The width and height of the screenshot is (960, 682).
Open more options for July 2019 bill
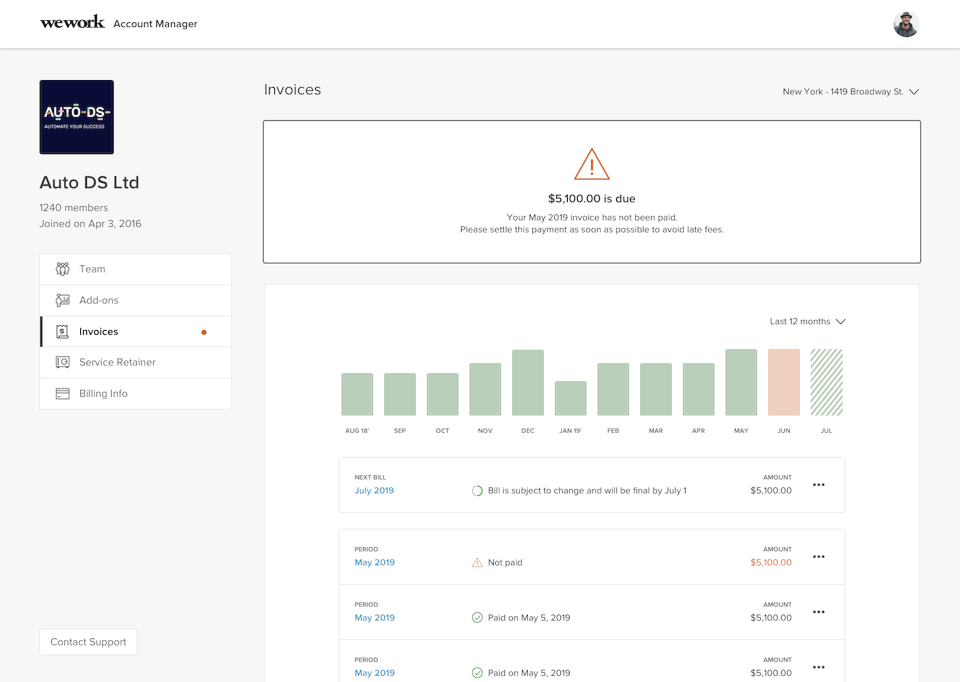[819, 485]
